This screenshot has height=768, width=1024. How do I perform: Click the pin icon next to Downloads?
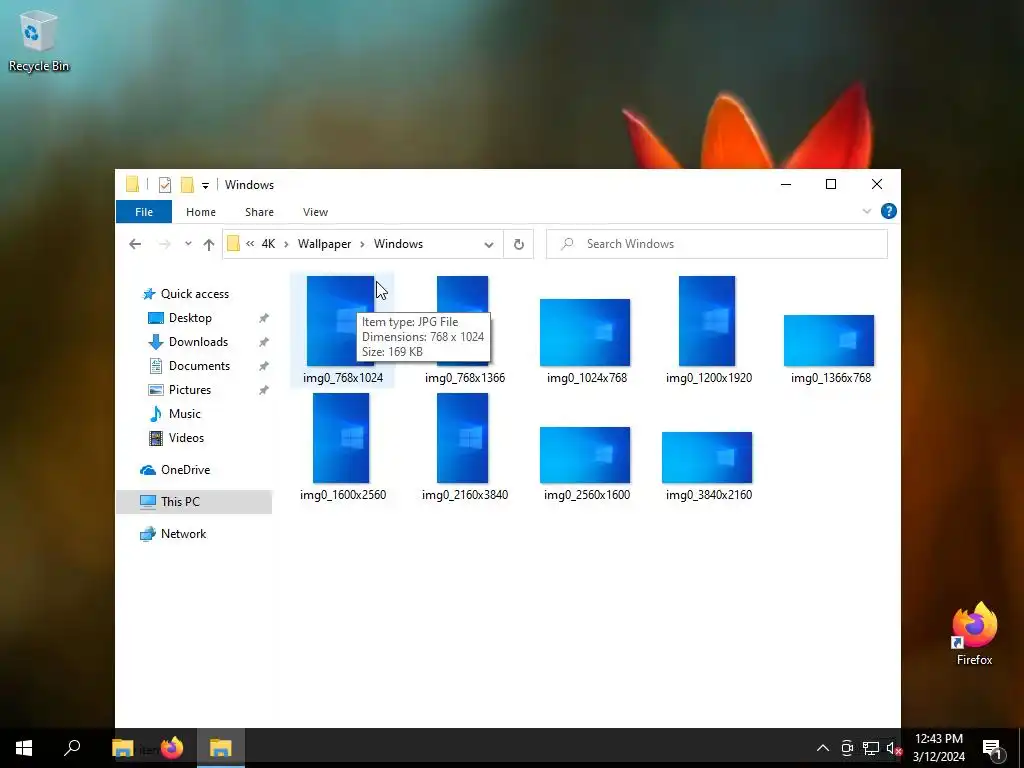[x=264, y=342]
